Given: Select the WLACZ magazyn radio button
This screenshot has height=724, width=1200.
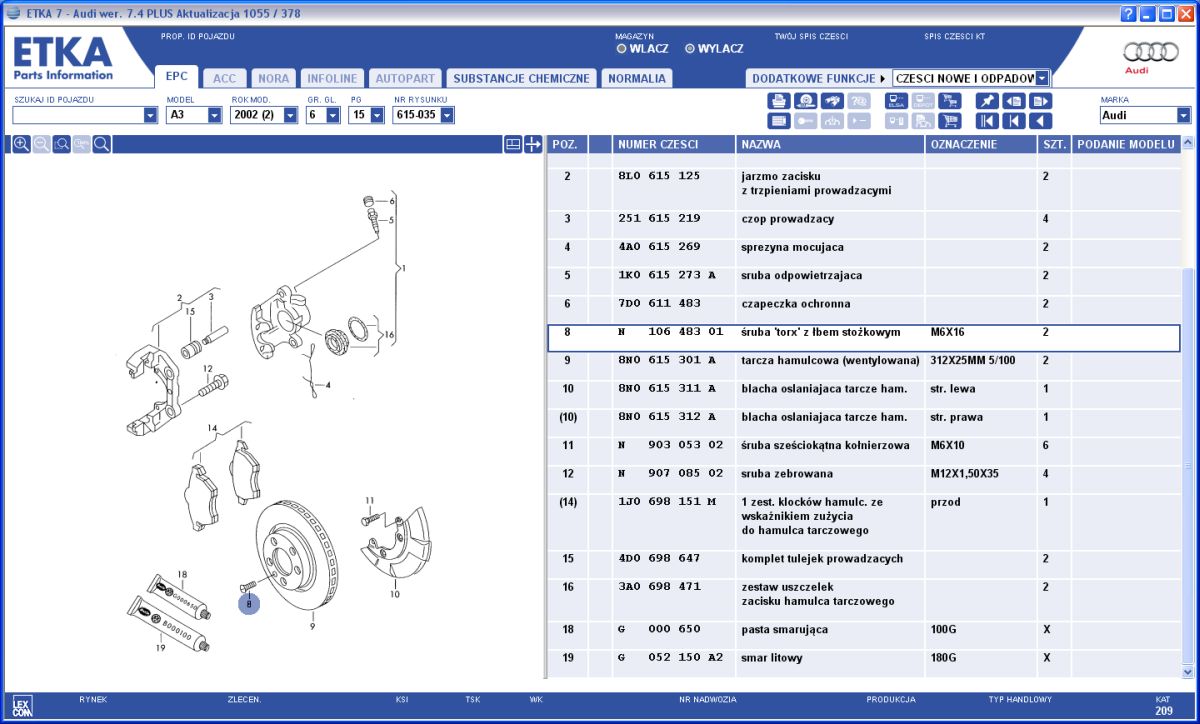Looking at the screenshot, I should pyautogui.click(x=622, y=48).
